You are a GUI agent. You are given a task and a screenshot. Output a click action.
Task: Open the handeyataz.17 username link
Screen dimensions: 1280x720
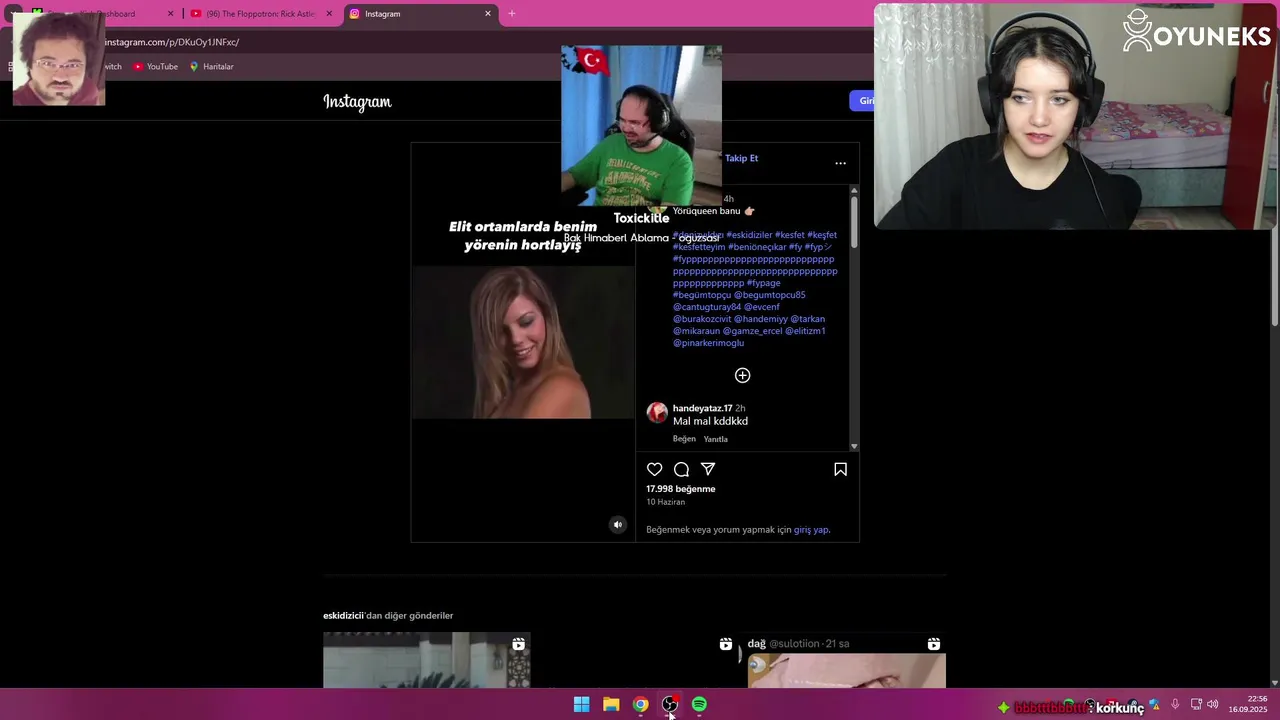click(x=702, y=408)
